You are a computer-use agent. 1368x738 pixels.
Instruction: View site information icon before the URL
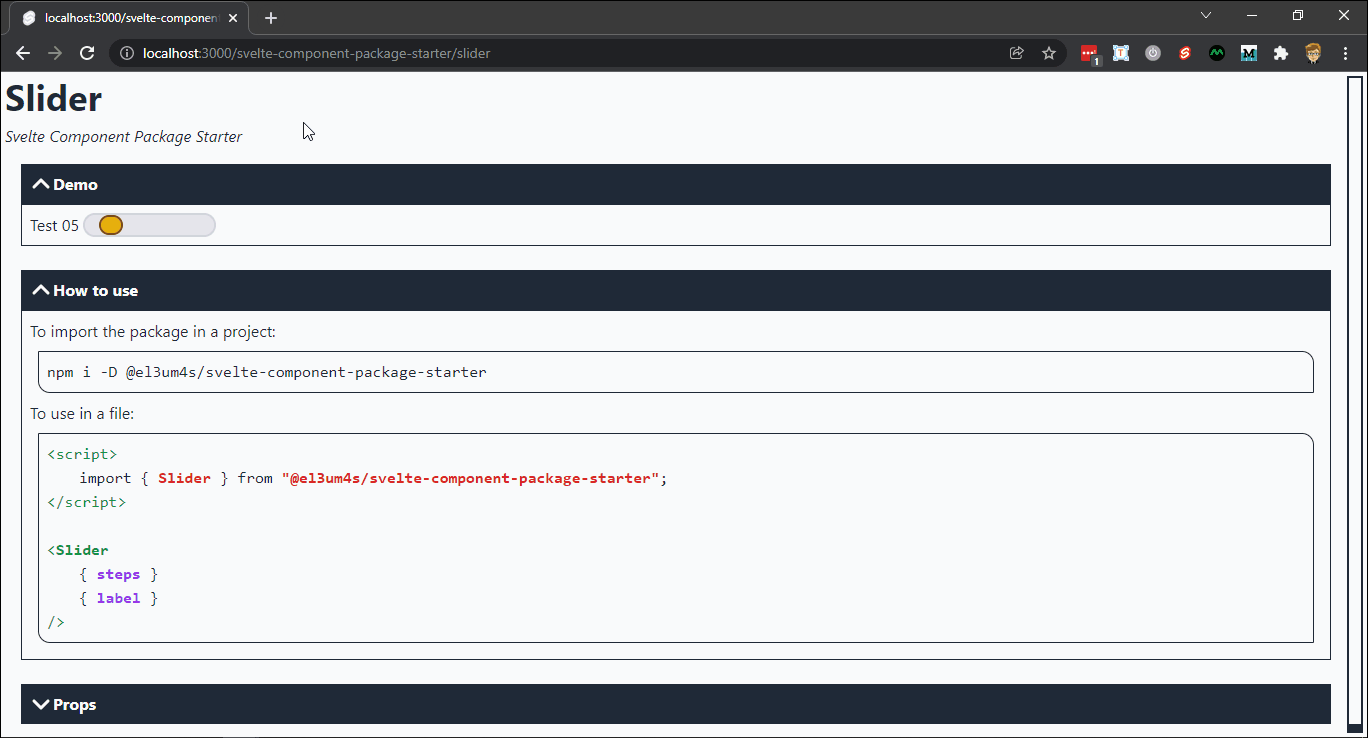pos(126,53)
